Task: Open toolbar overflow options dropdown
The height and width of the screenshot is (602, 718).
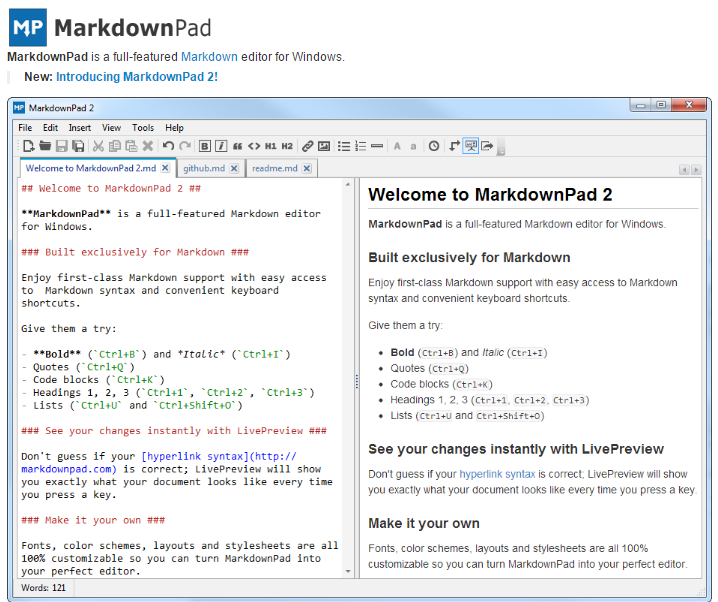Action: (x=501, y=147)
